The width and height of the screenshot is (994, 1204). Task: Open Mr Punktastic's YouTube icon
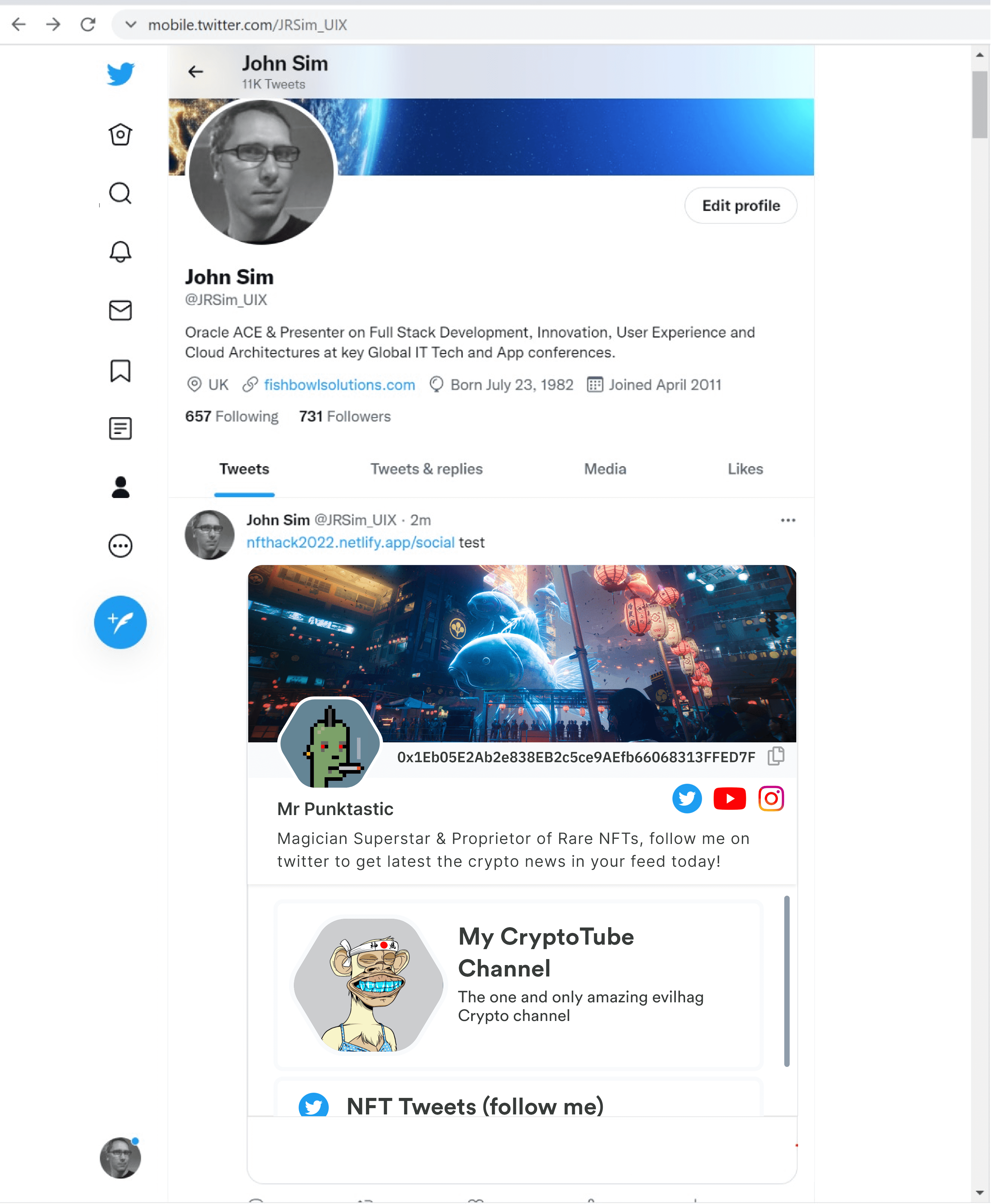click(730, 799)
